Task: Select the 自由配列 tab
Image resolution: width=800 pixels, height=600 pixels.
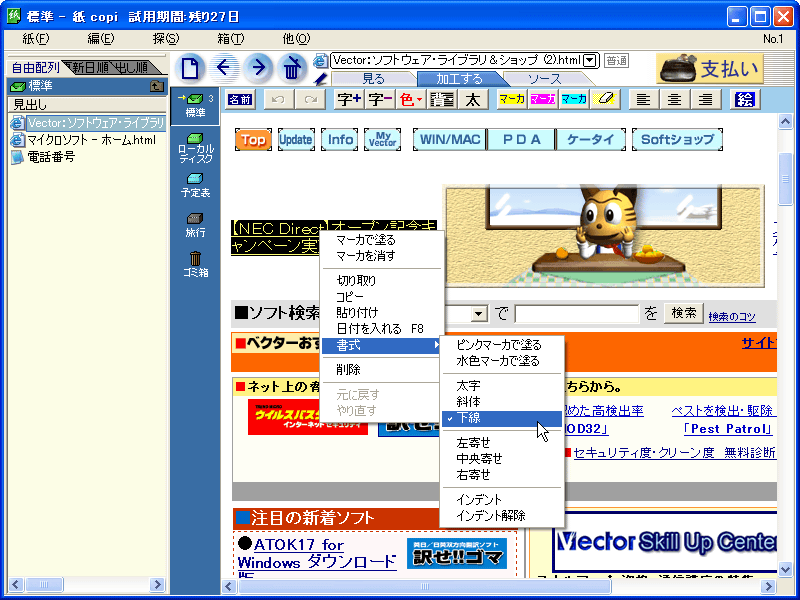Action: click(35, 67)
